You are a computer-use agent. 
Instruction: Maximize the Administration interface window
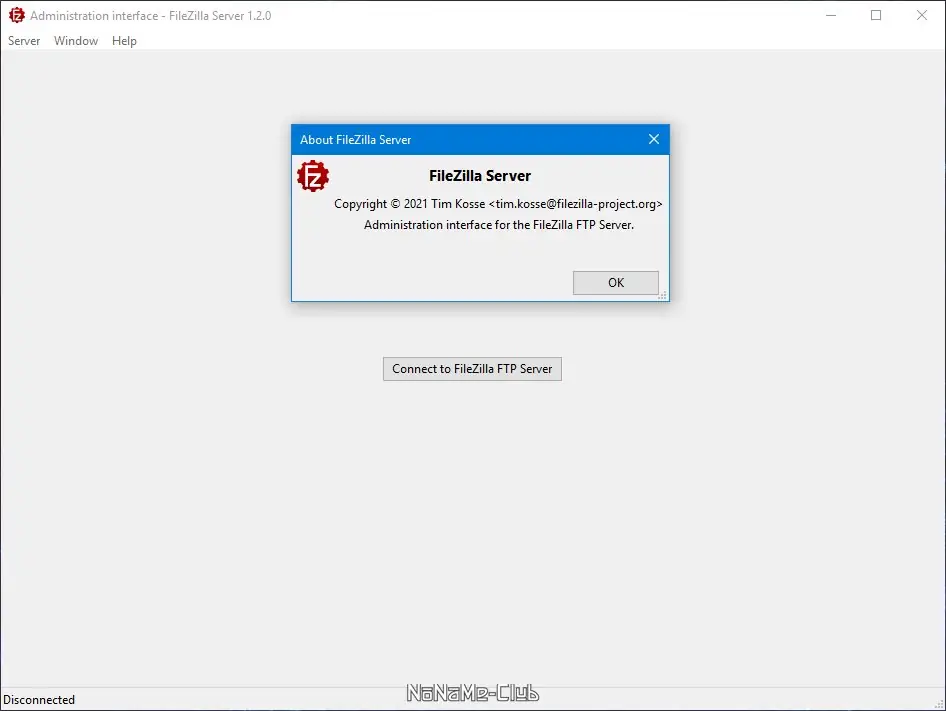coord(876,15)
